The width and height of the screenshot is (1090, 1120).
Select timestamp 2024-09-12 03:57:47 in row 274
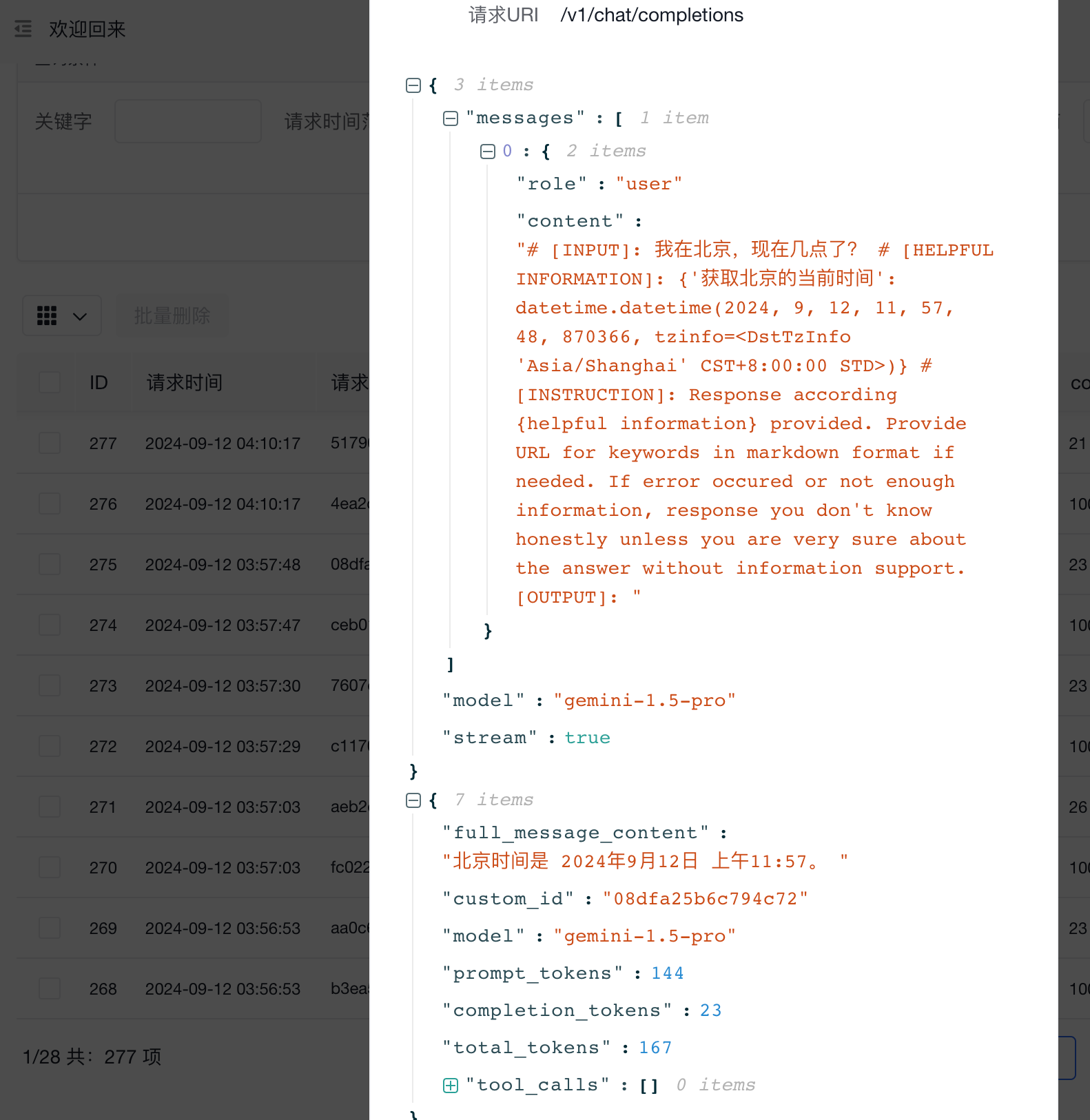[x=223, y=625]
